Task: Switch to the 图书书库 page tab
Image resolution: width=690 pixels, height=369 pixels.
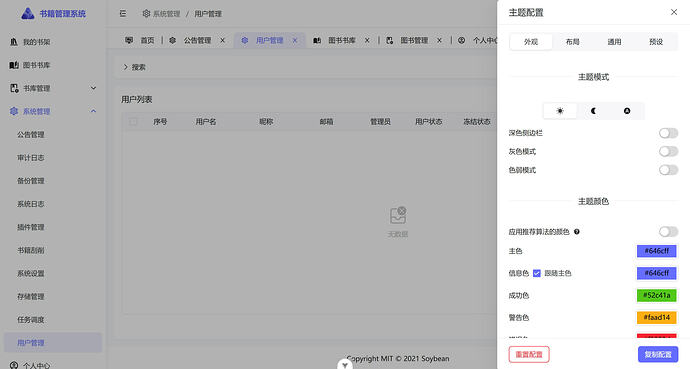Action: 341,40
